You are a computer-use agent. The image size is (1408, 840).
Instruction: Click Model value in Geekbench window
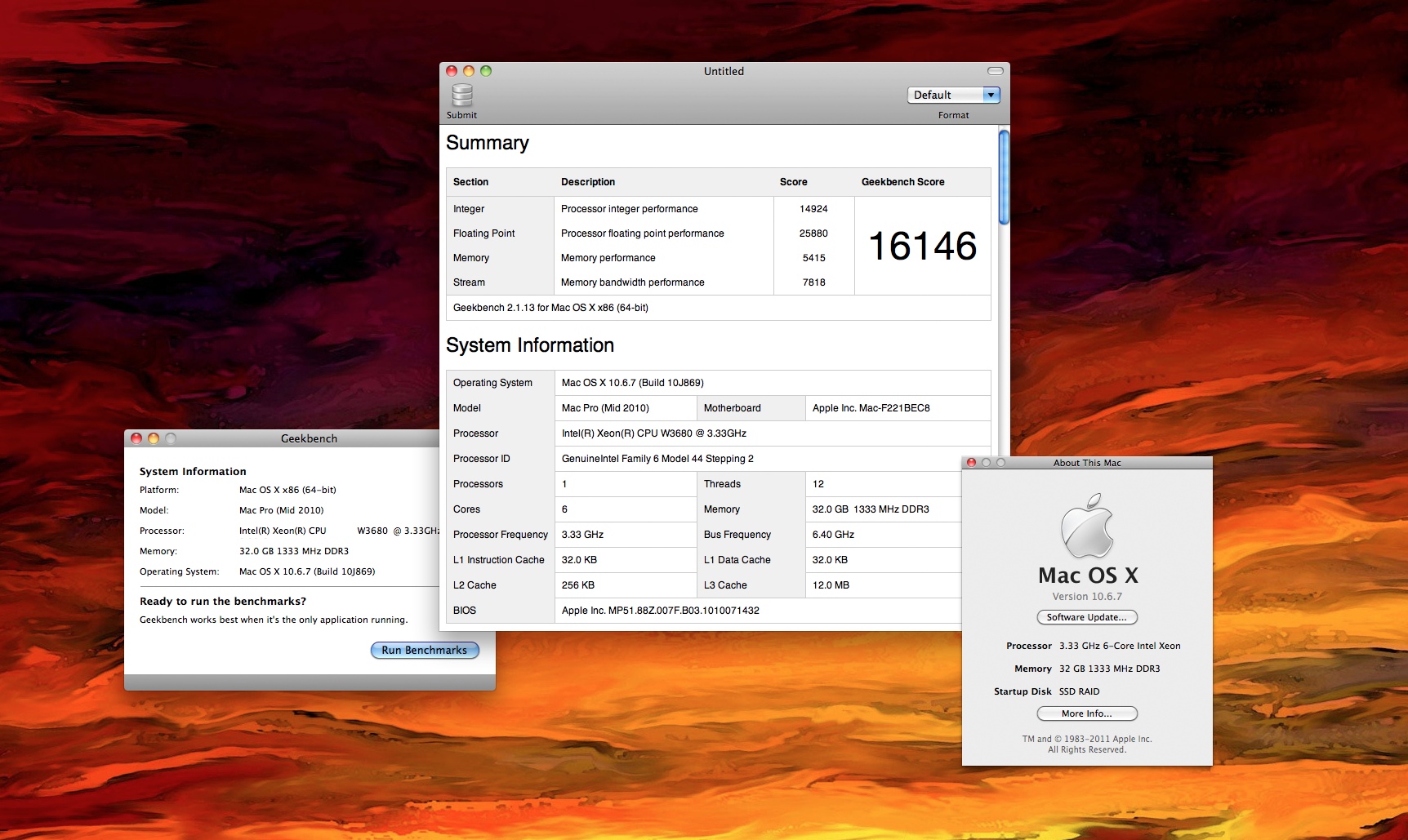pos(282,510)
